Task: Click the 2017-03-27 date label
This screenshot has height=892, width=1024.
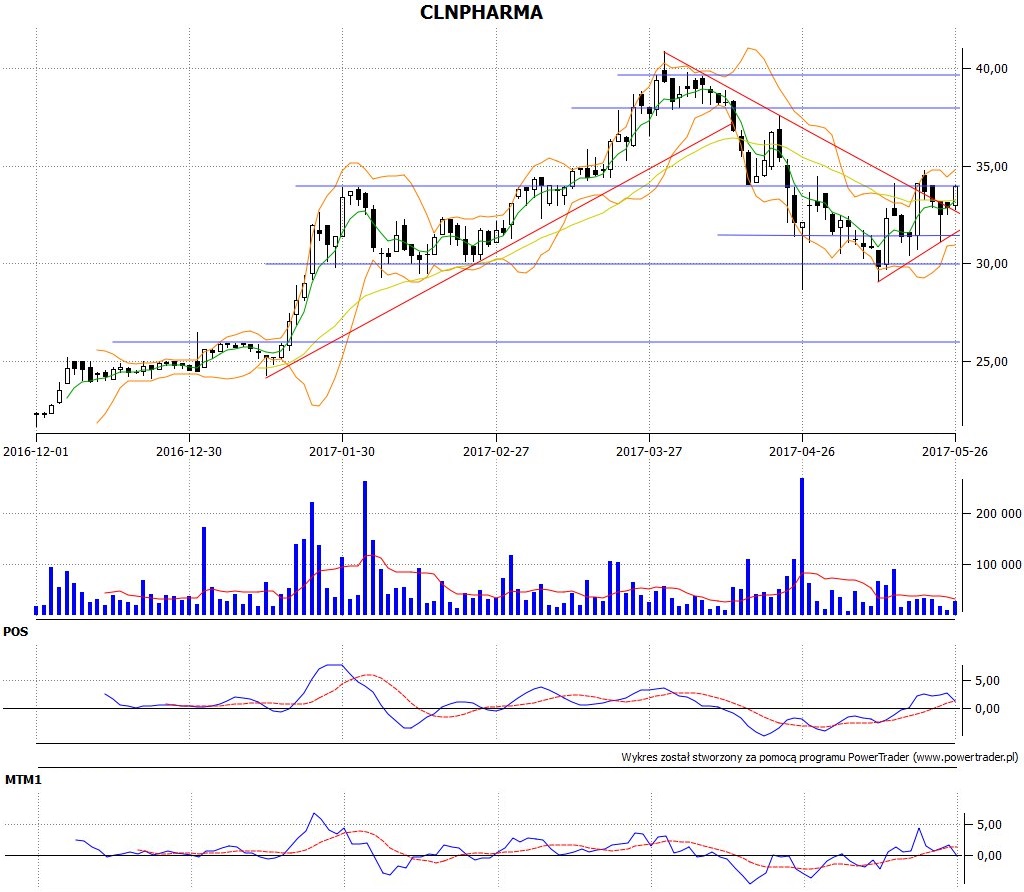Action: coord(649,451)
